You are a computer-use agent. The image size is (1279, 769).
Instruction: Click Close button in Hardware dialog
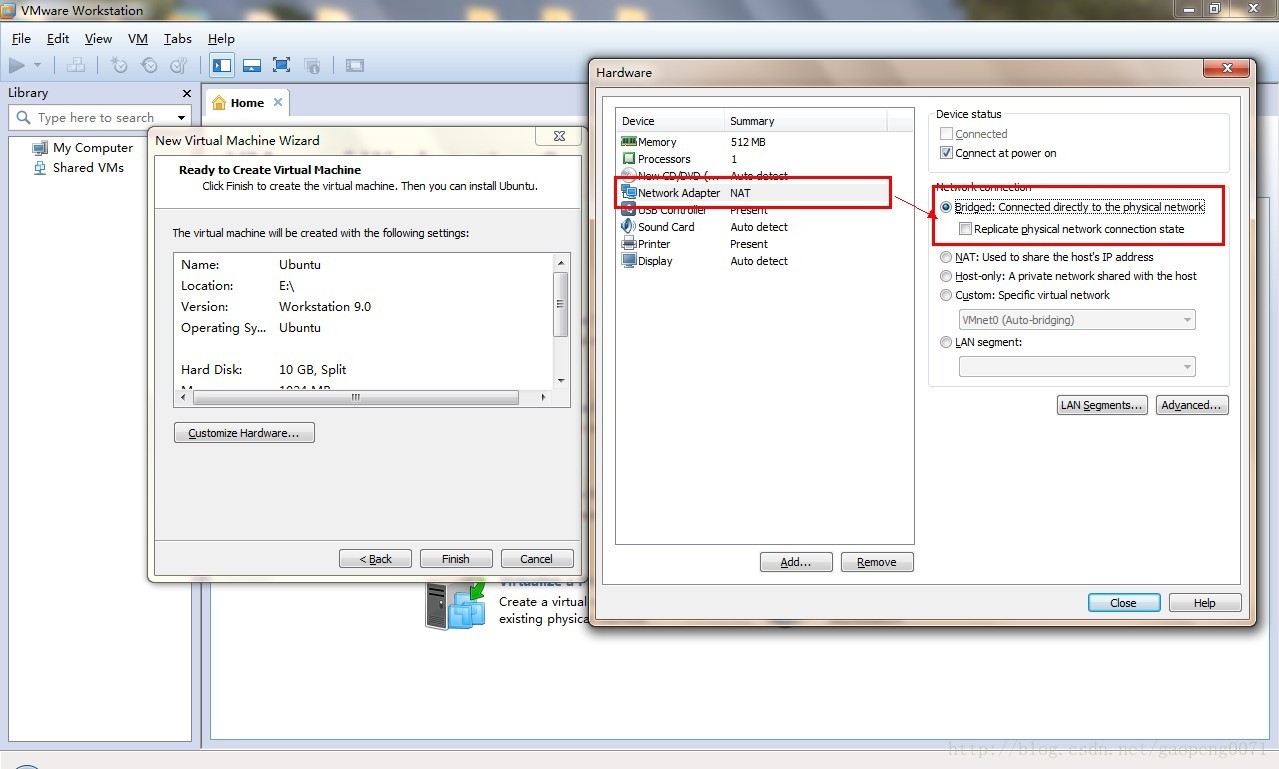pos(1124,603)
